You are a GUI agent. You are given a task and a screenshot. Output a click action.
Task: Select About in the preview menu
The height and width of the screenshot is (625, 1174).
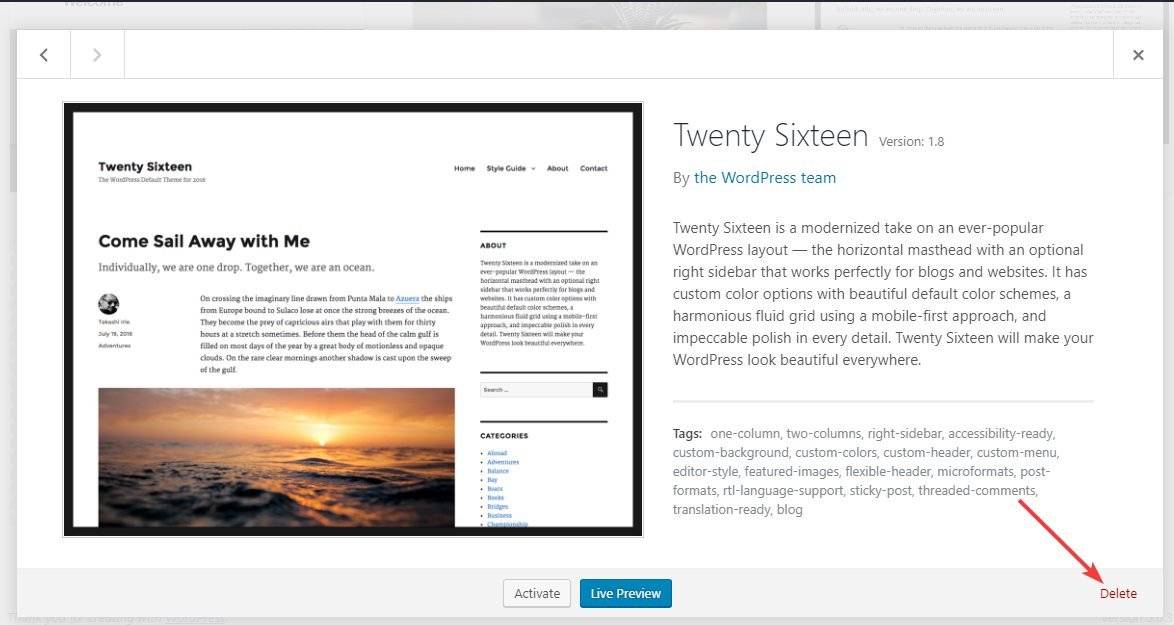tap(557, 168)
